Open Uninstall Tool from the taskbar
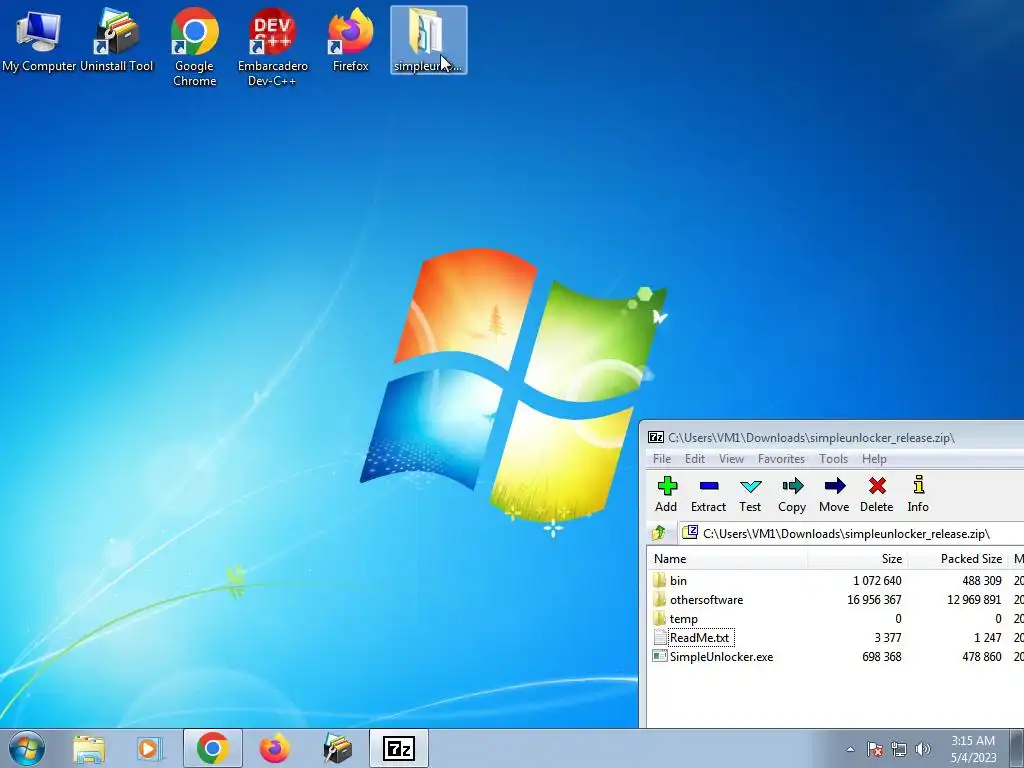1024x768 pixels. (337, 748)
